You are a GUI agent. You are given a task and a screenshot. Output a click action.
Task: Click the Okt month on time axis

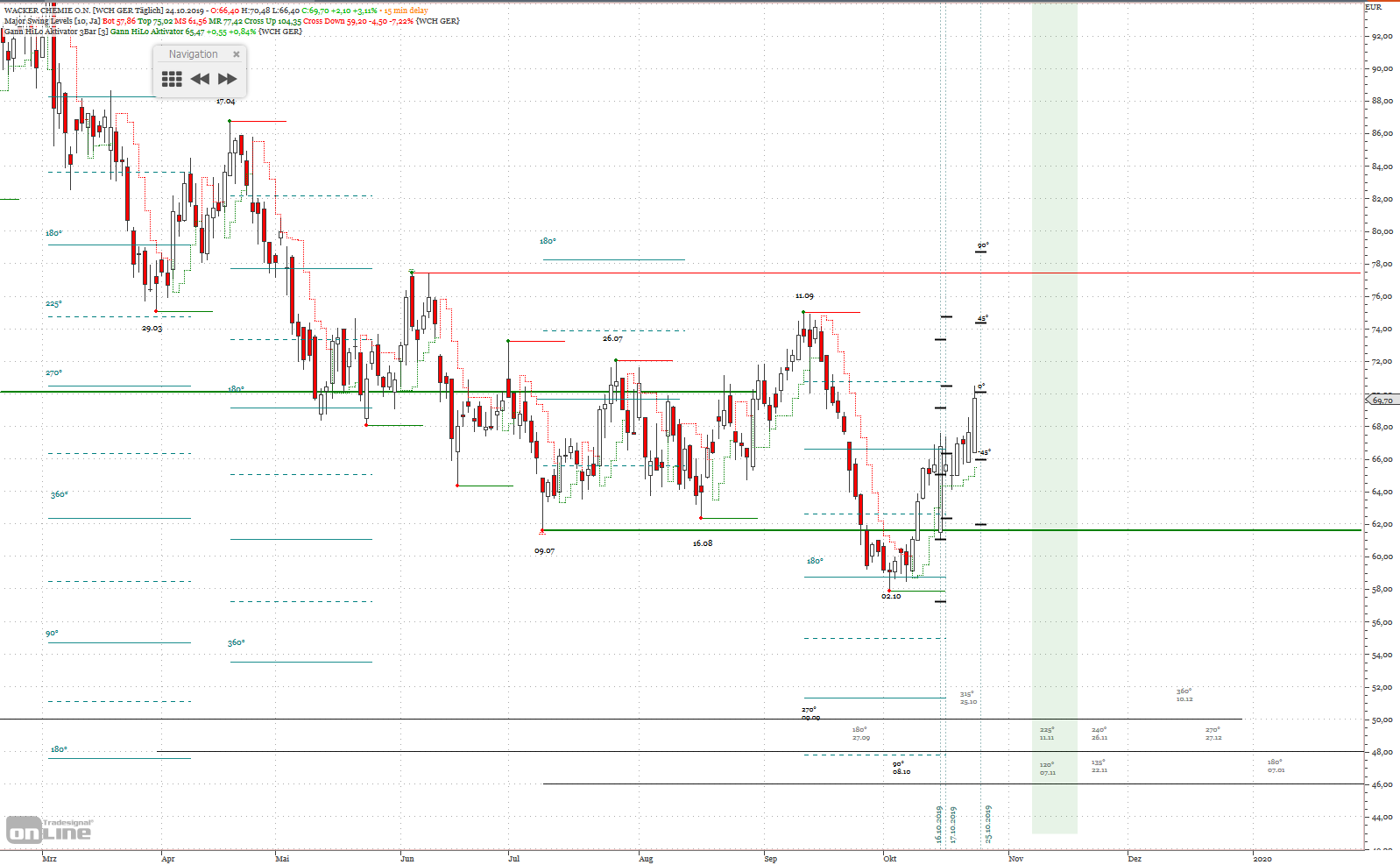(890, 859)
